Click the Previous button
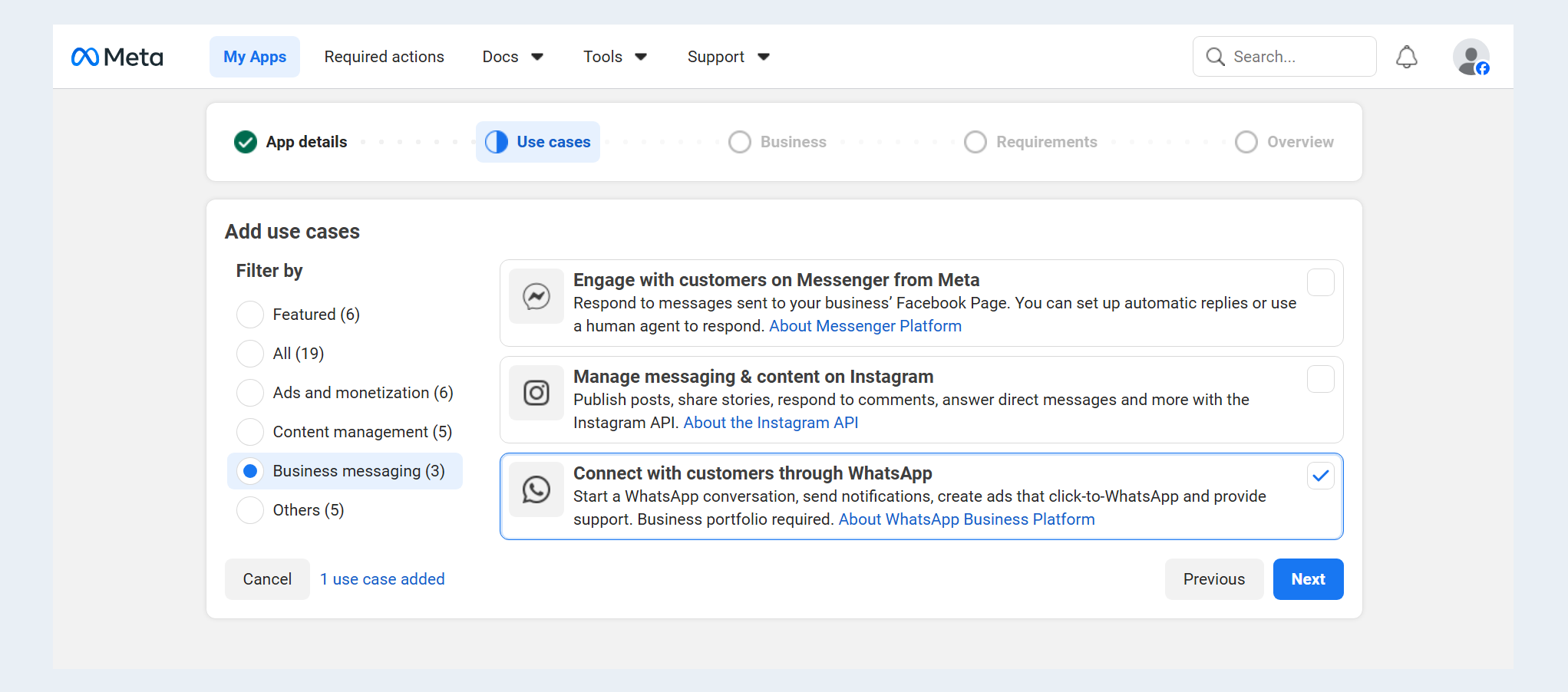This screenshot has height=692, width=1568. 1214,579
